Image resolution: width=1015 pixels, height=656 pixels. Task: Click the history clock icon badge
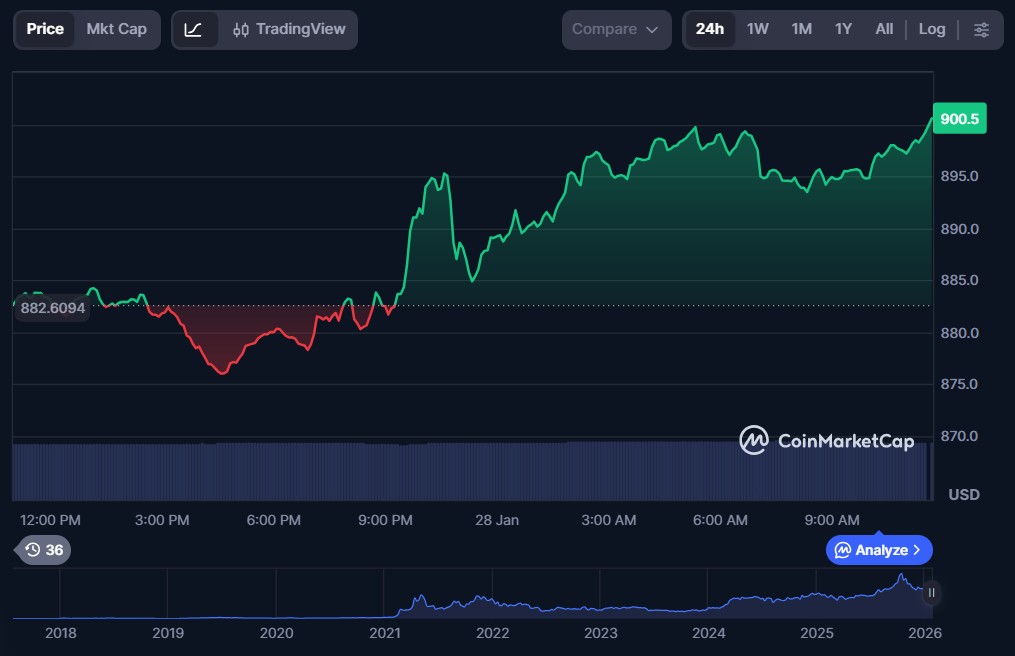point(33,550)
